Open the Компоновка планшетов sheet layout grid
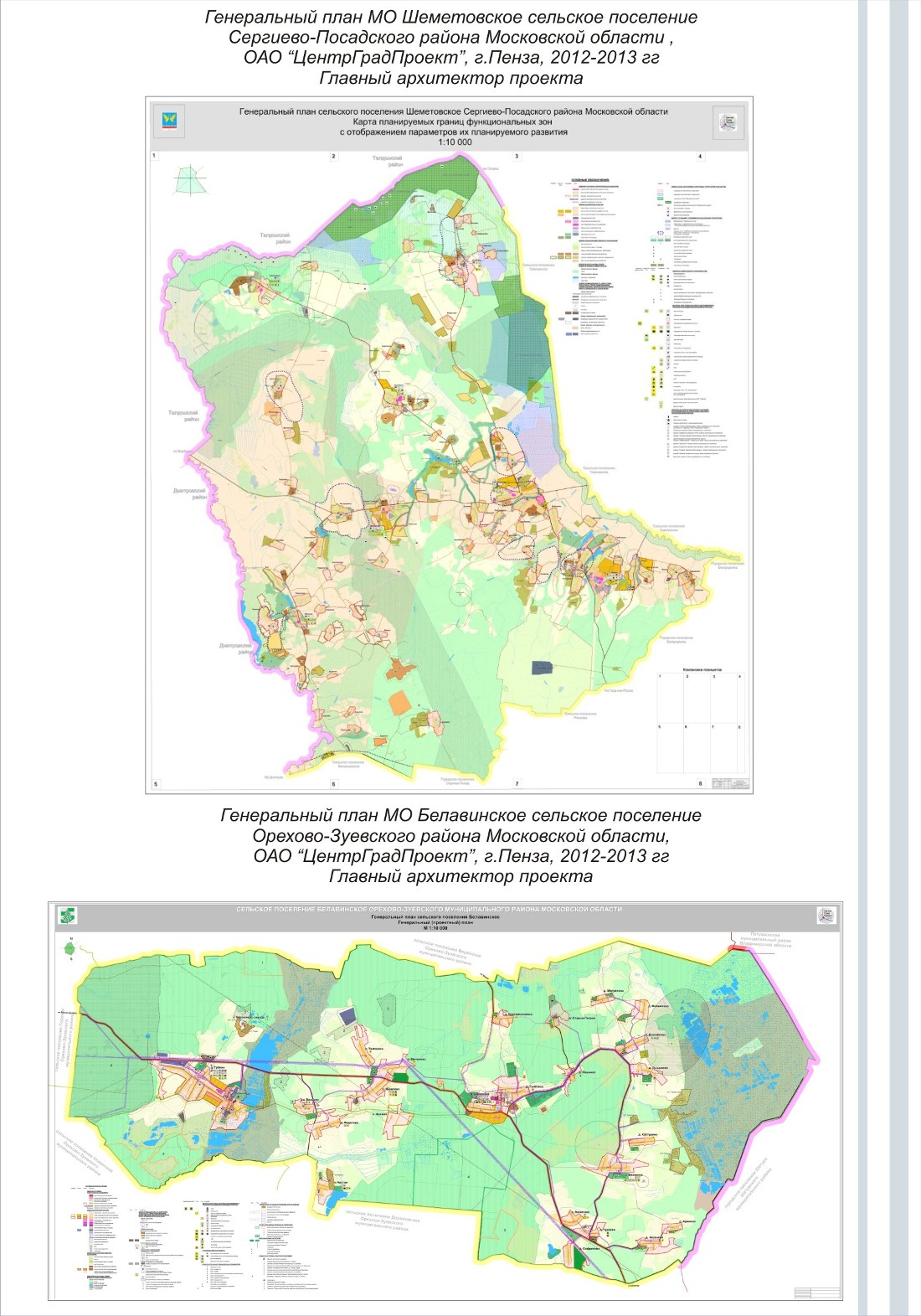 pyautogui.click(x=700, y=722)
